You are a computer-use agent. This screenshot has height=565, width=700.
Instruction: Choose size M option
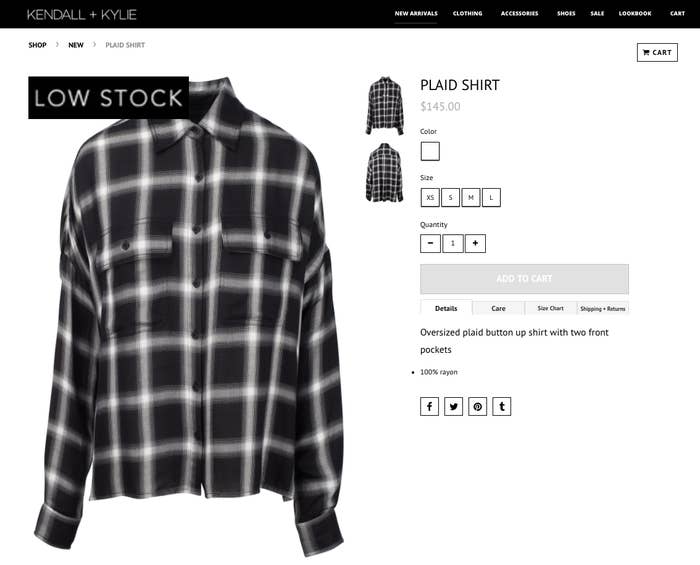[471, 197]
